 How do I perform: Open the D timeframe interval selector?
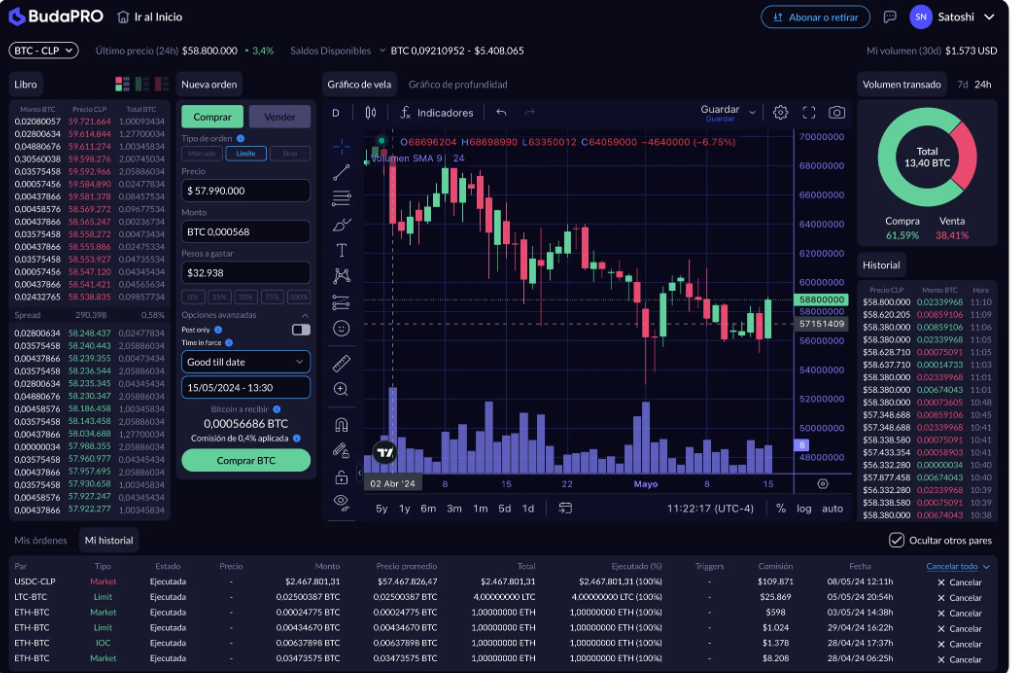tap(336, 113)
